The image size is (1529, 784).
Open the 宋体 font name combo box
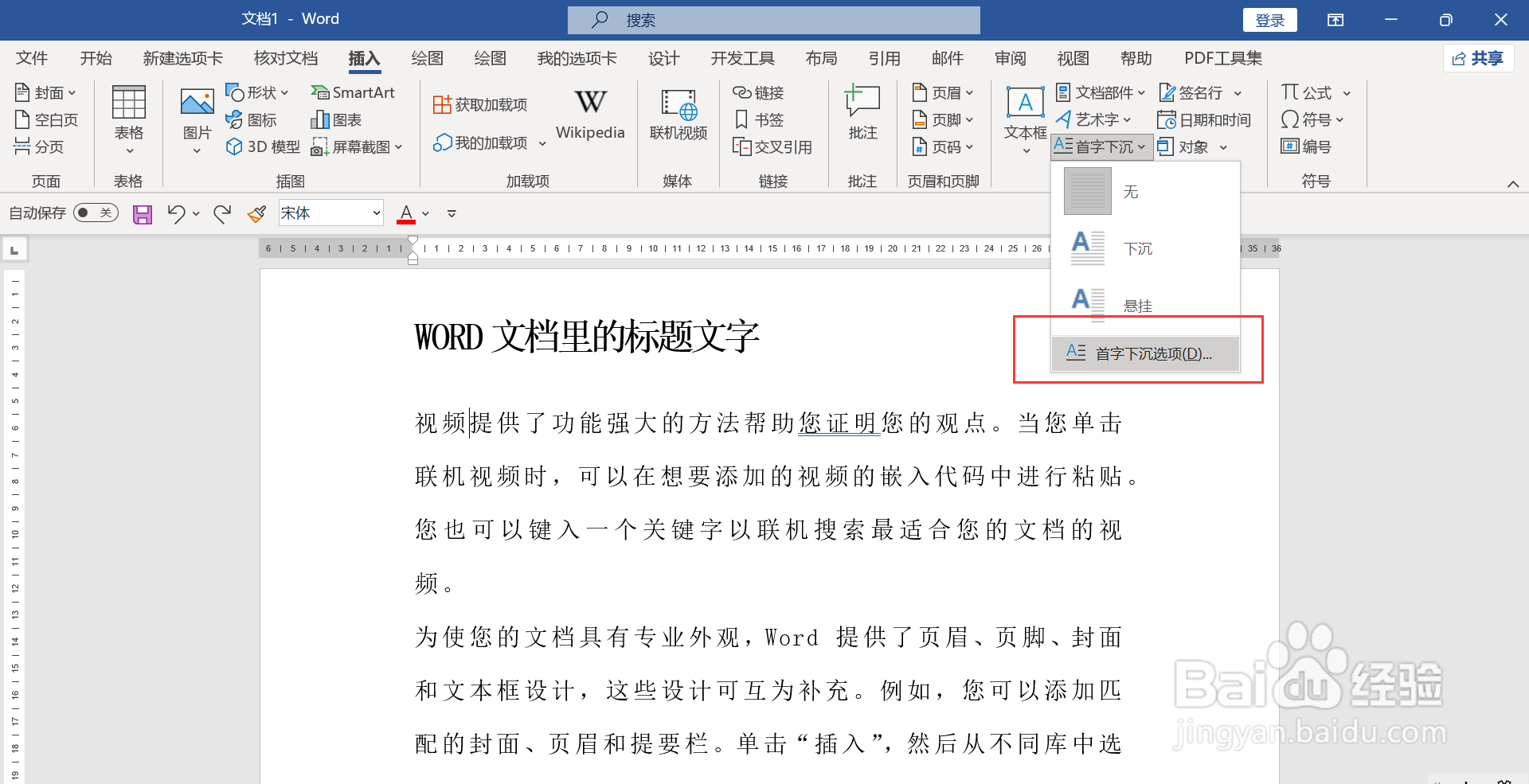click(330, 213)
